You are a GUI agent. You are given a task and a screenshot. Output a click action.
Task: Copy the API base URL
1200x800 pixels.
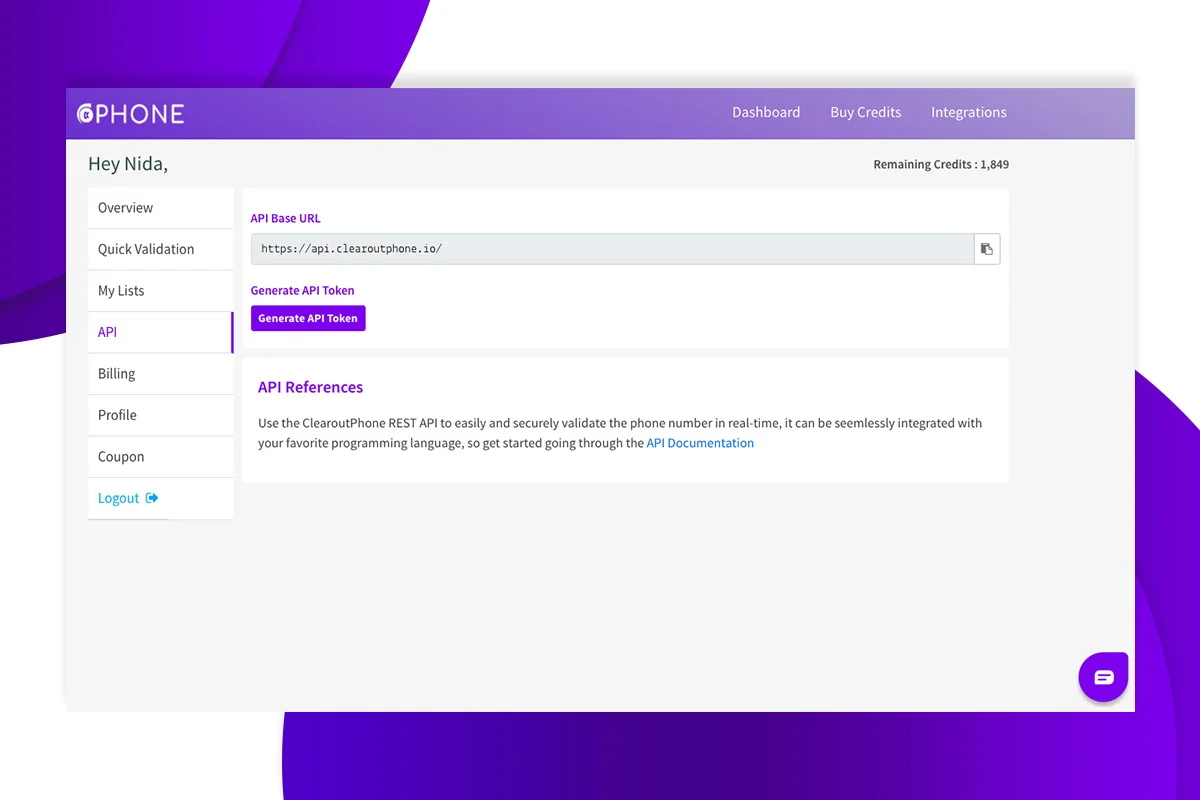[987, 249]
